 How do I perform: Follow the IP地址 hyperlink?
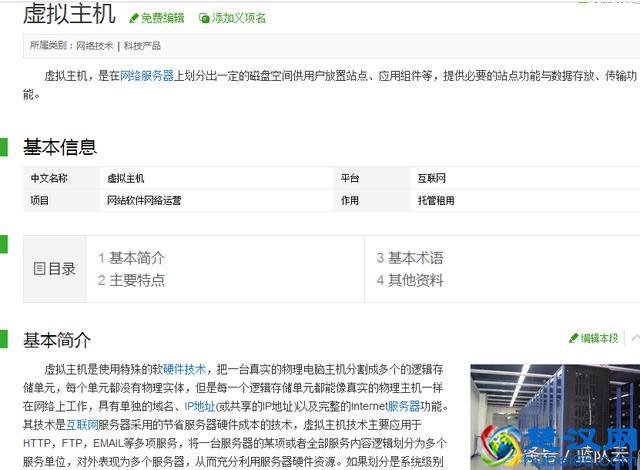click(x=200, y=406)
